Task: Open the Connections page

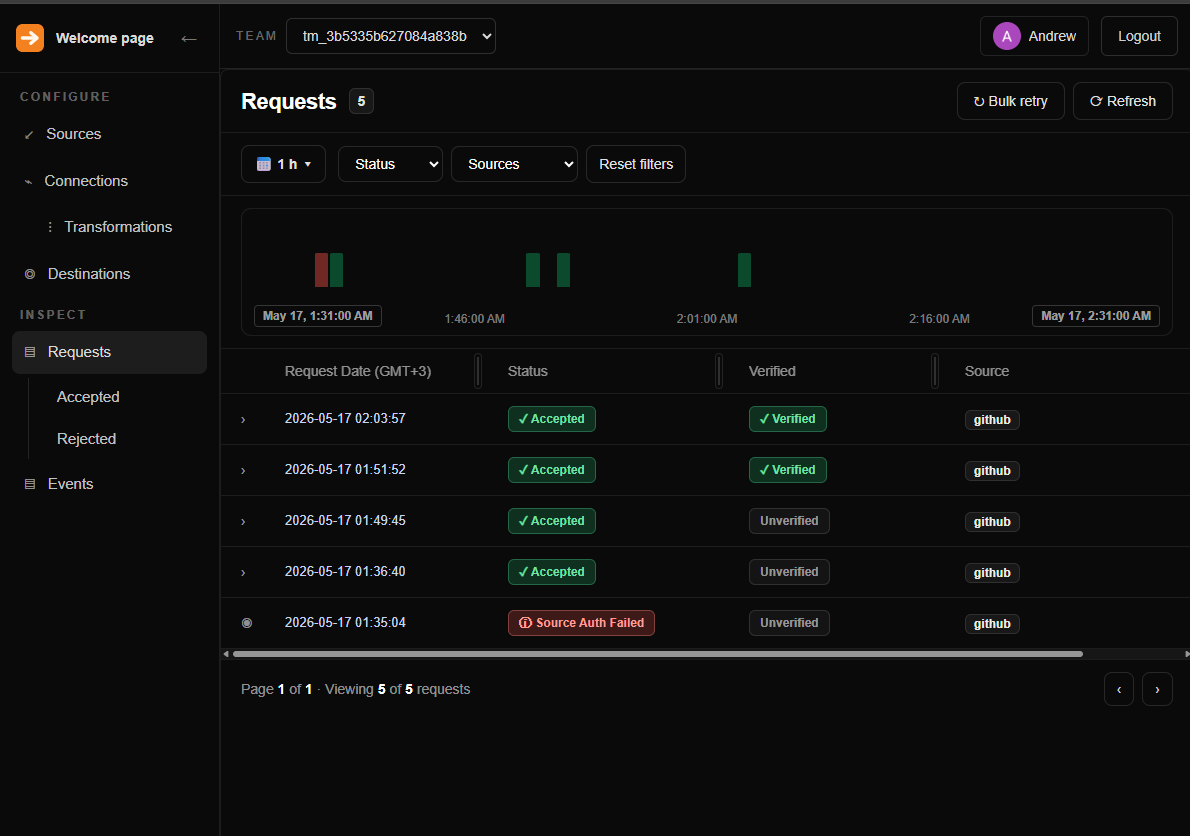Action: tap(86, 181)
